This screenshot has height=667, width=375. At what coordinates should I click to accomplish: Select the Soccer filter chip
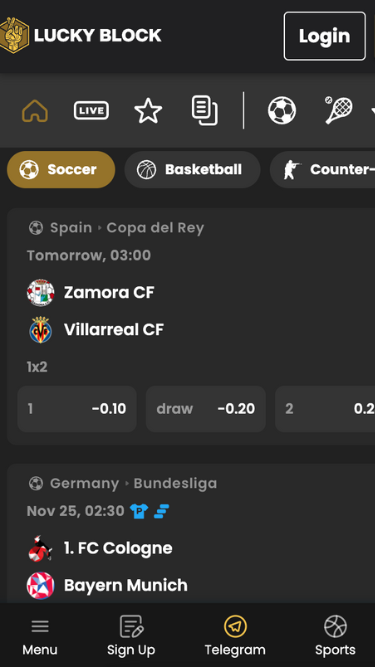pos(61,170)
